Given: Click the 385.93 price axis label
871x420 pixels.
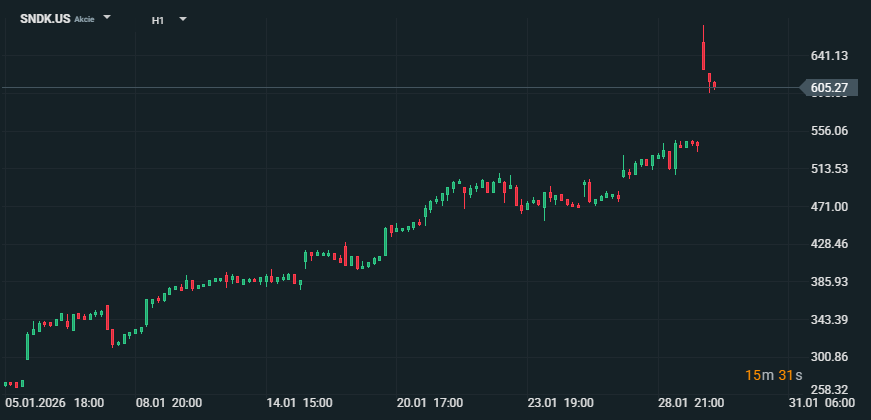Looking at the screenshot, I should (x=829, y=281).
